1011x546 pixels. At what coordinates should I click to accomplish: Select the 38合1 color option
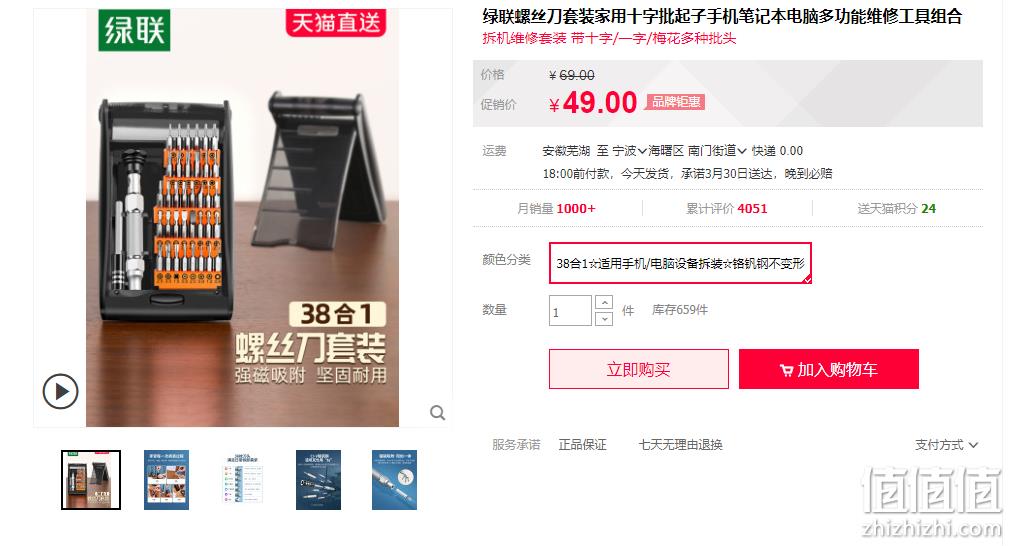(680, 263)
